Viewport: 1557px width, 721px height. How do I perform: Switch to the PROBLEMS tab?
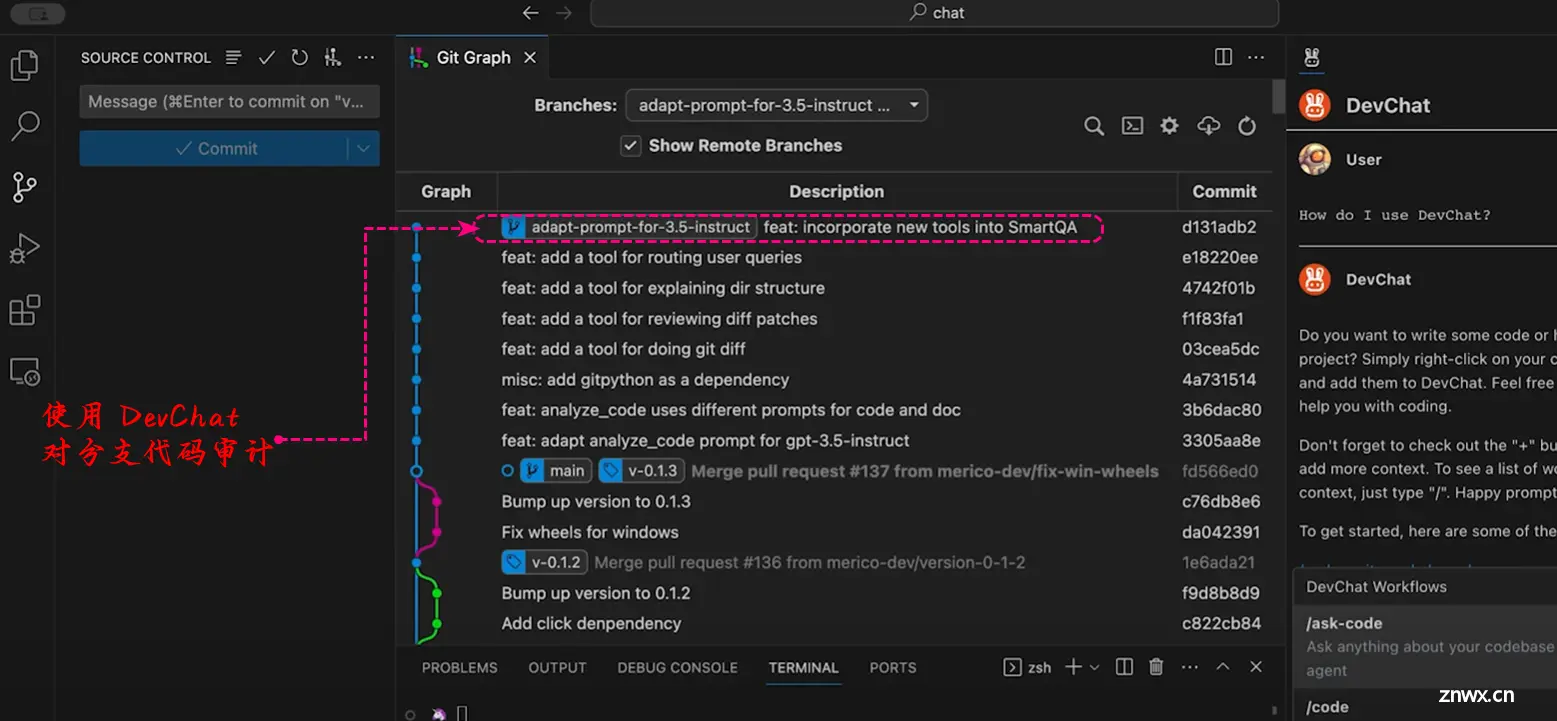459,668
